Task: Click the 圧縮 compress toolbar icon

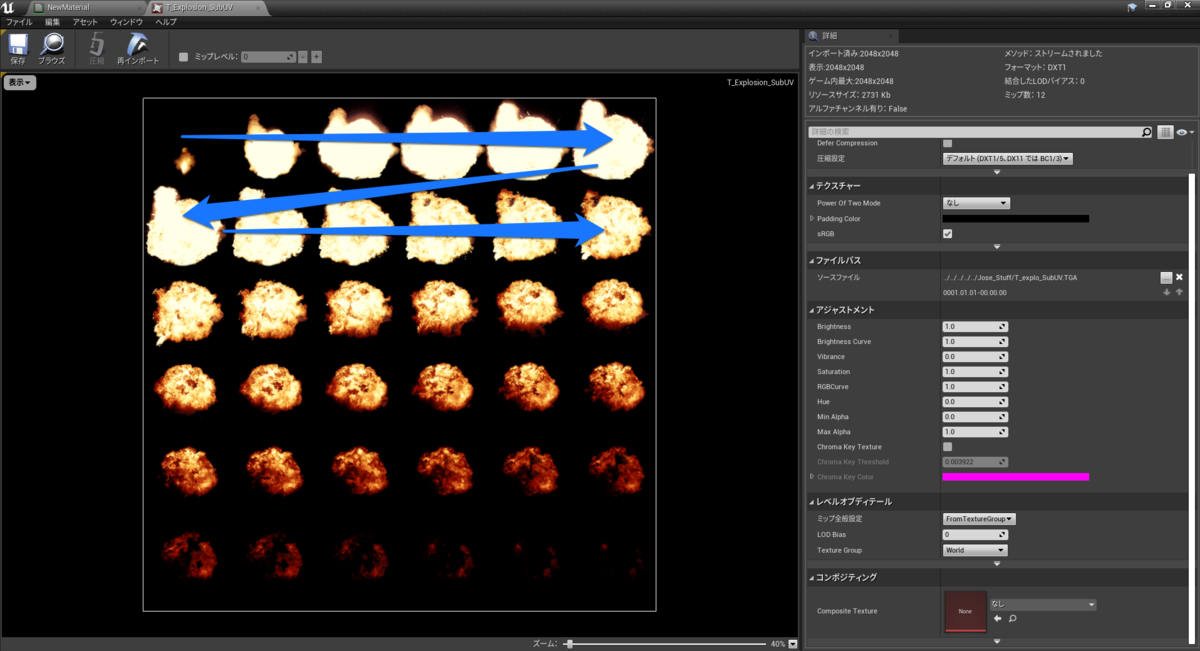Action: 97,44
